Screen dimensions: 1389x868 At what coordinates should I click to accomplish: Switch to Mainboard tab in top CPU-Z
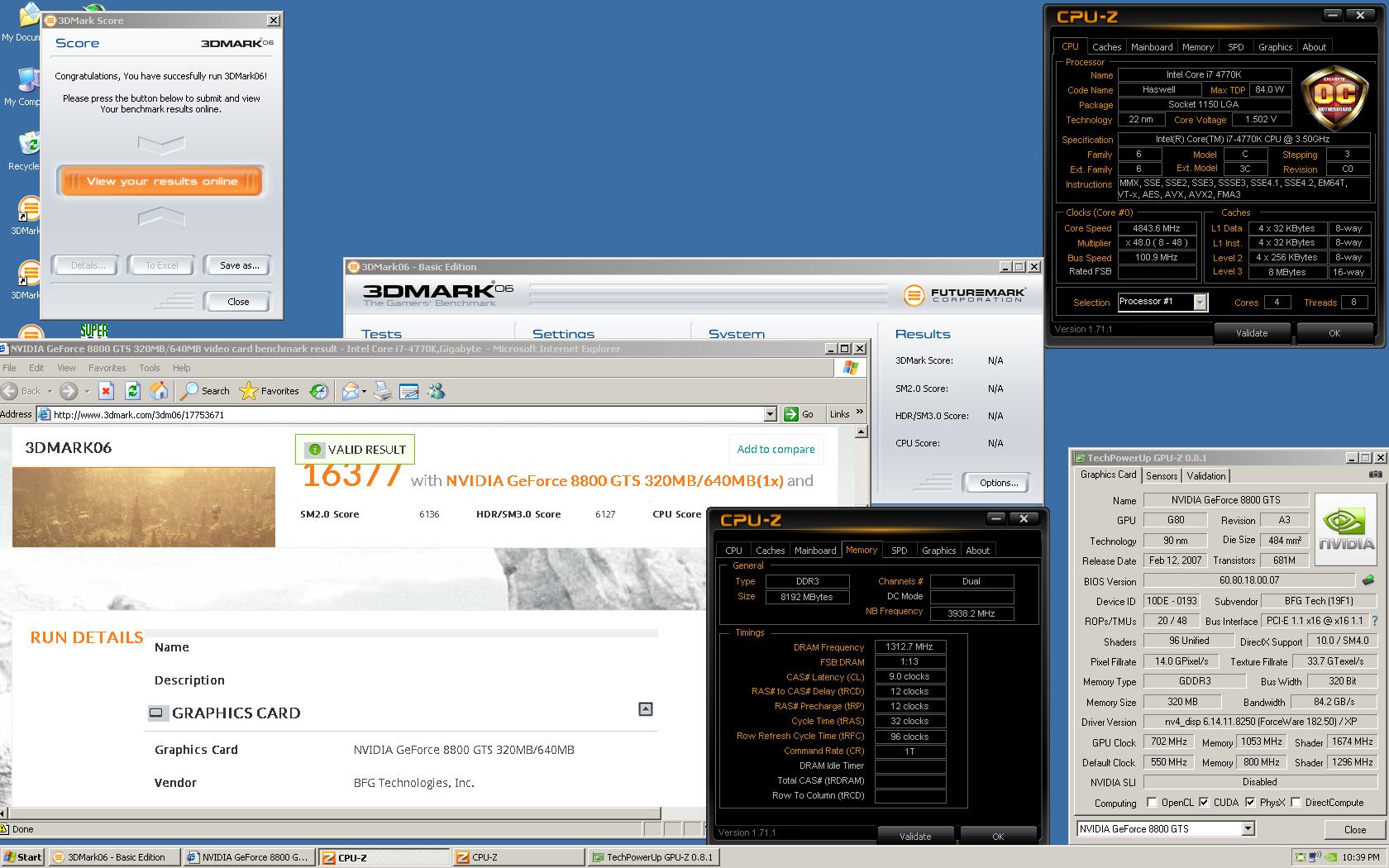[1152, 47]
